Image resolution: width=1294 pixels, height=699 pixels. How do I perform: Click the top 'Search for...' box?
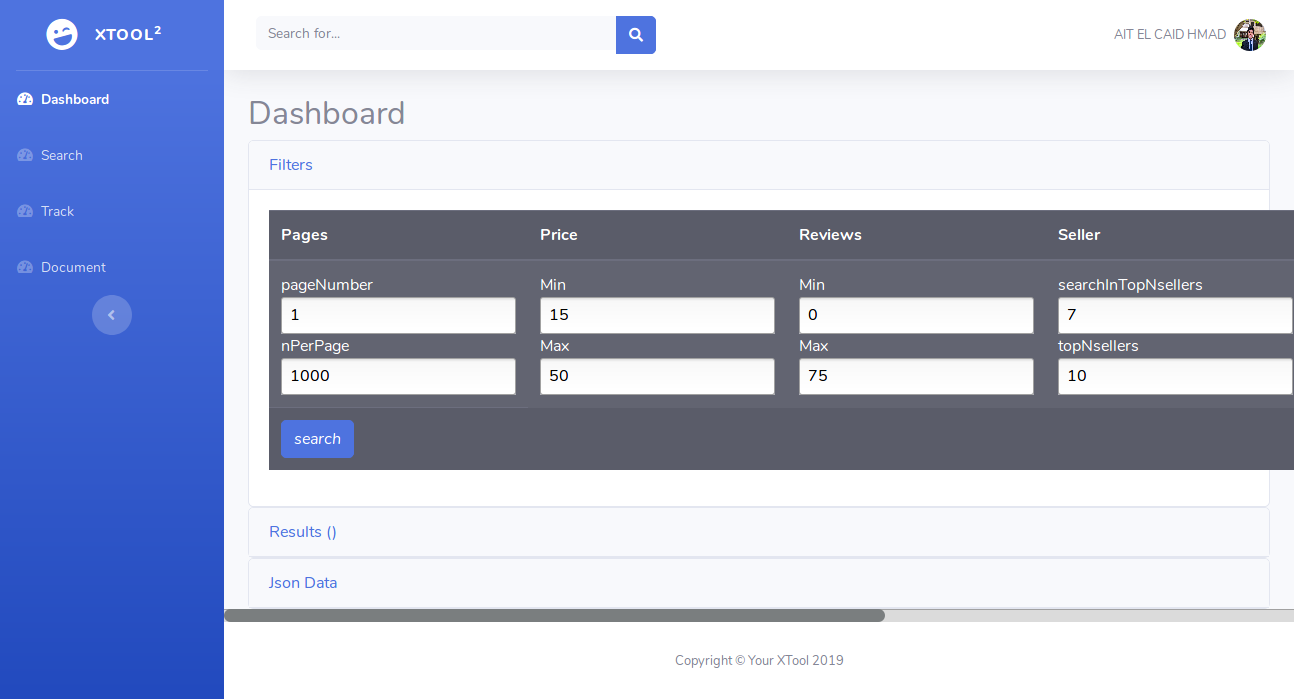click(x=436, y=34)
